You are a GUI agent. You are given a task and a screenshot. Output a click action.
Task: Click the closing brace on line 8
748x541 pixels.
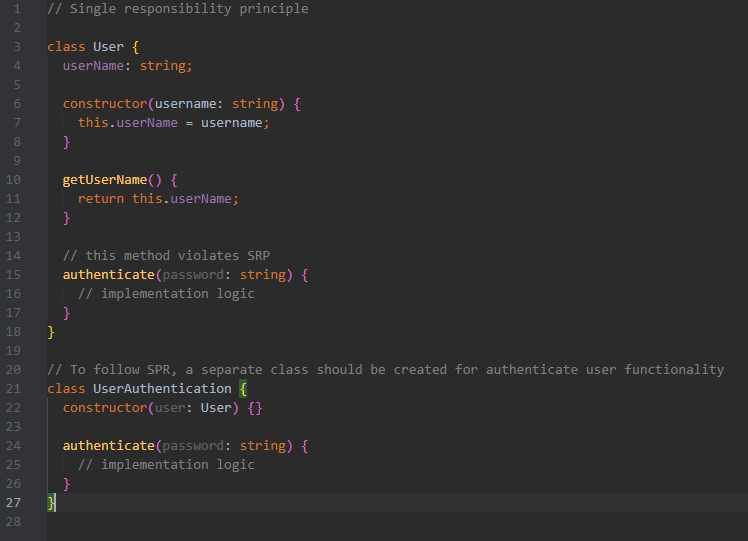[x=66, y=142]
